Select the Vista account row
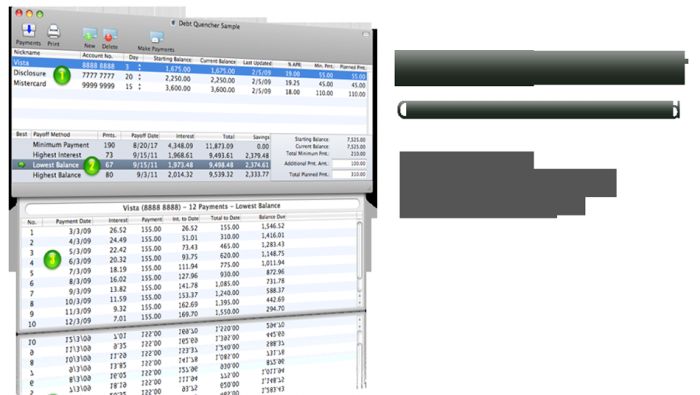Image resolution: width=700 pixels, height=395 pixels. coord(190,68)
